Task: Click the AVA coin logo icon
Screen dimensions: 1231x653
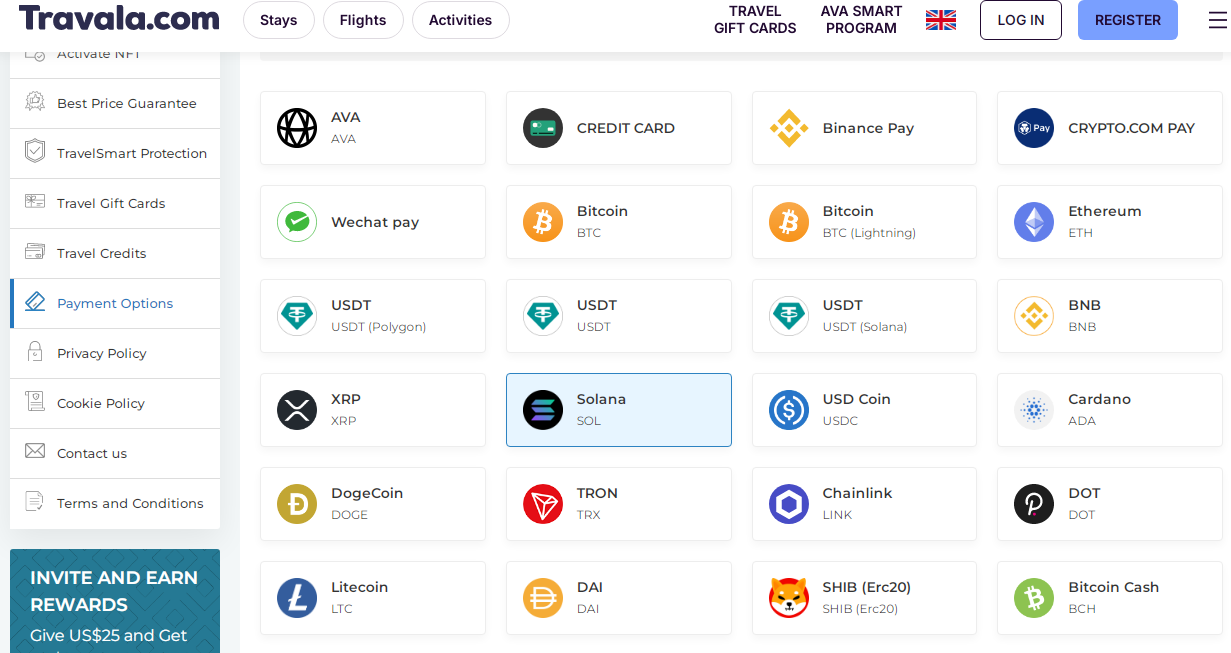Action: [297, 128]
